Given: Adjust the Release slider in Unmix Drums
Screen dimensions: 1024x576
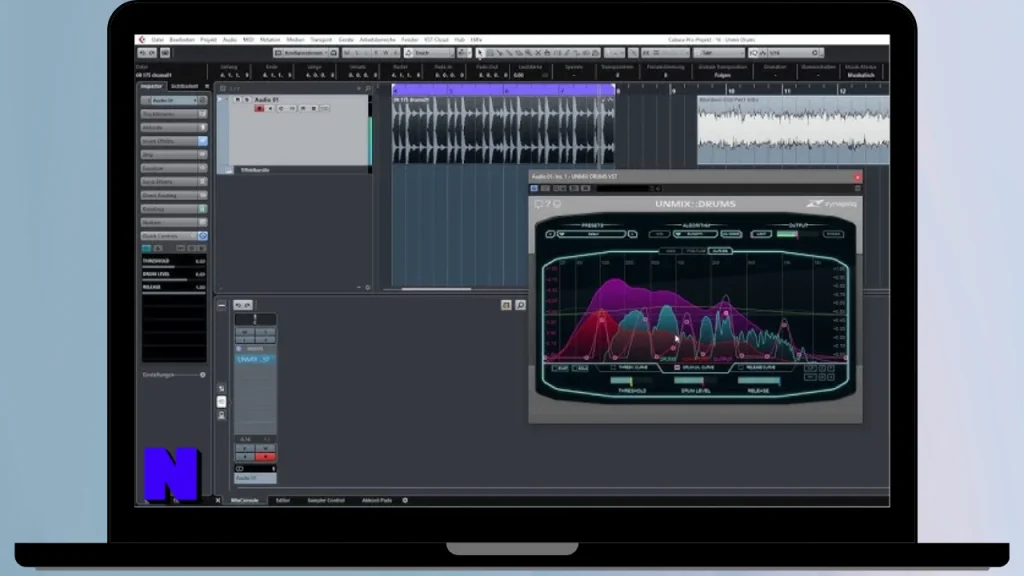Looking at the screenshot, I should (x=758, y=380).
